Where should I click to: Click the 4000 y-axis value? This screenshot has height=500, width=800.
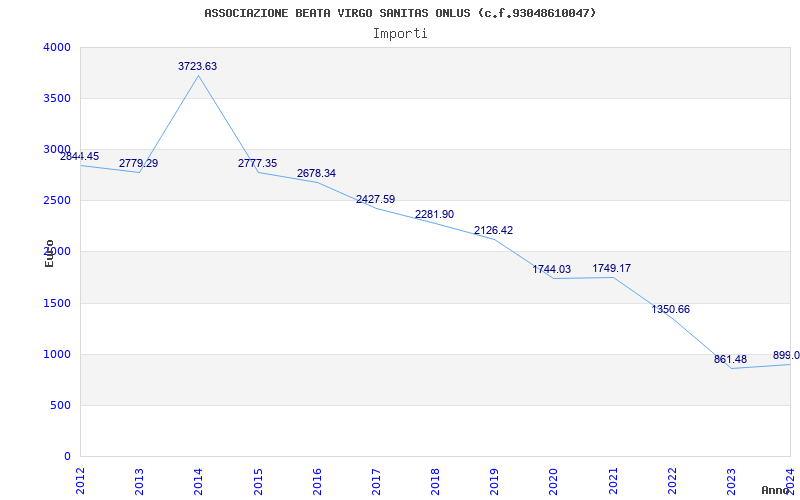57,48
